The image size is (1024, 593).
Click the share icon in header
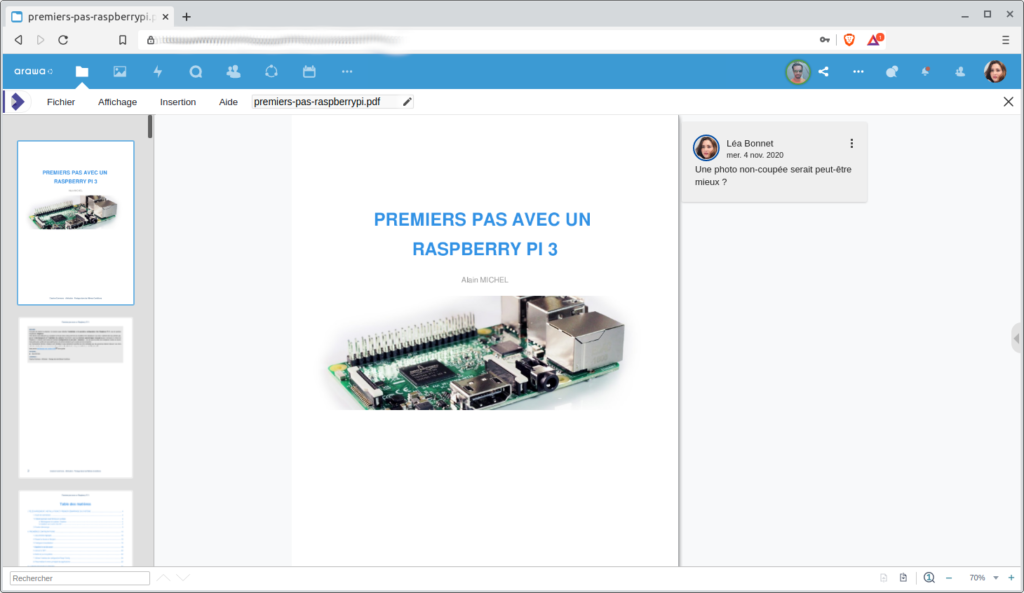tap(824, 71)
